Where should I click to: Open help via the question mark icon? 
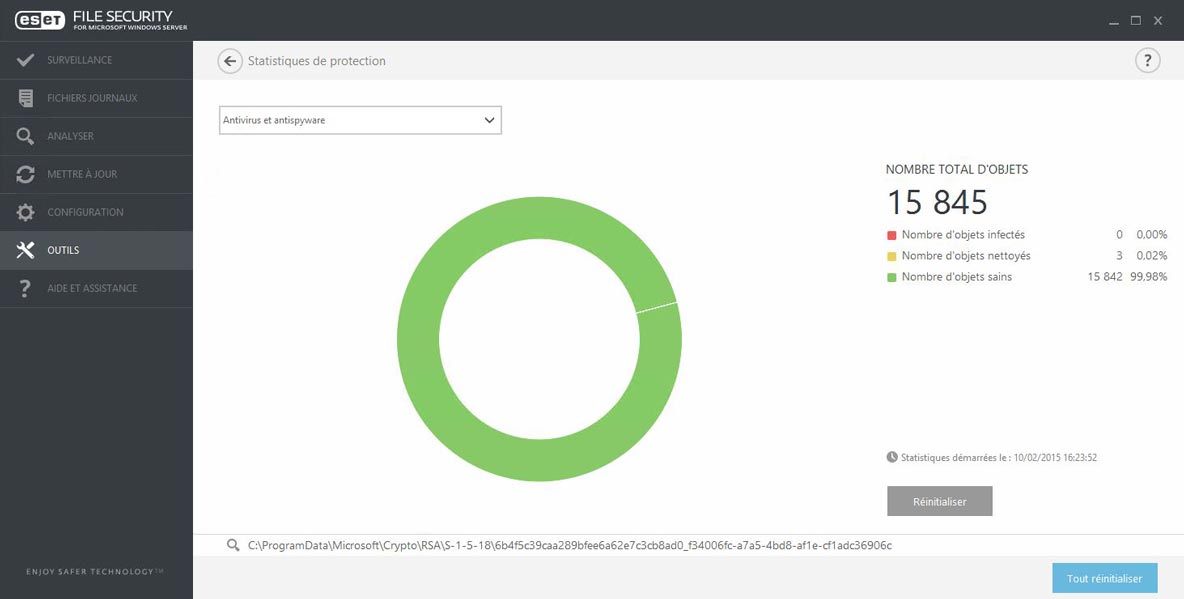pyautogui.click(x=1147, y=61)
